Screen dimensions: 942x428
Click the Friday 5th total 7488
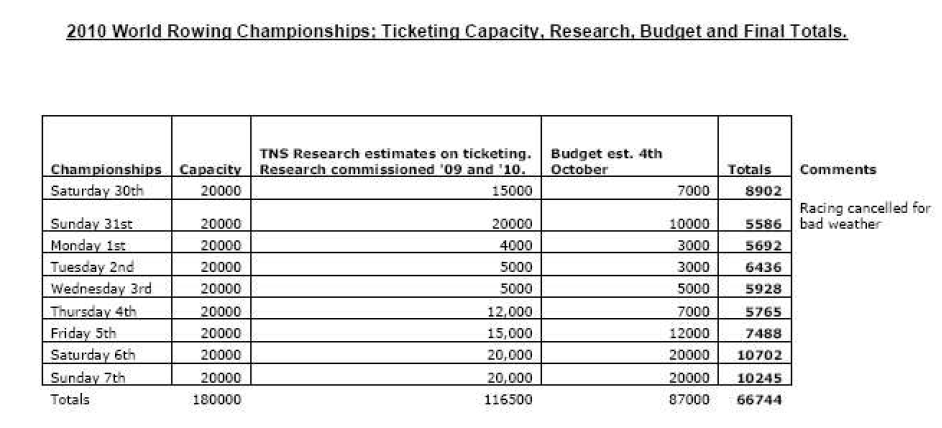[x=763, y=333]
